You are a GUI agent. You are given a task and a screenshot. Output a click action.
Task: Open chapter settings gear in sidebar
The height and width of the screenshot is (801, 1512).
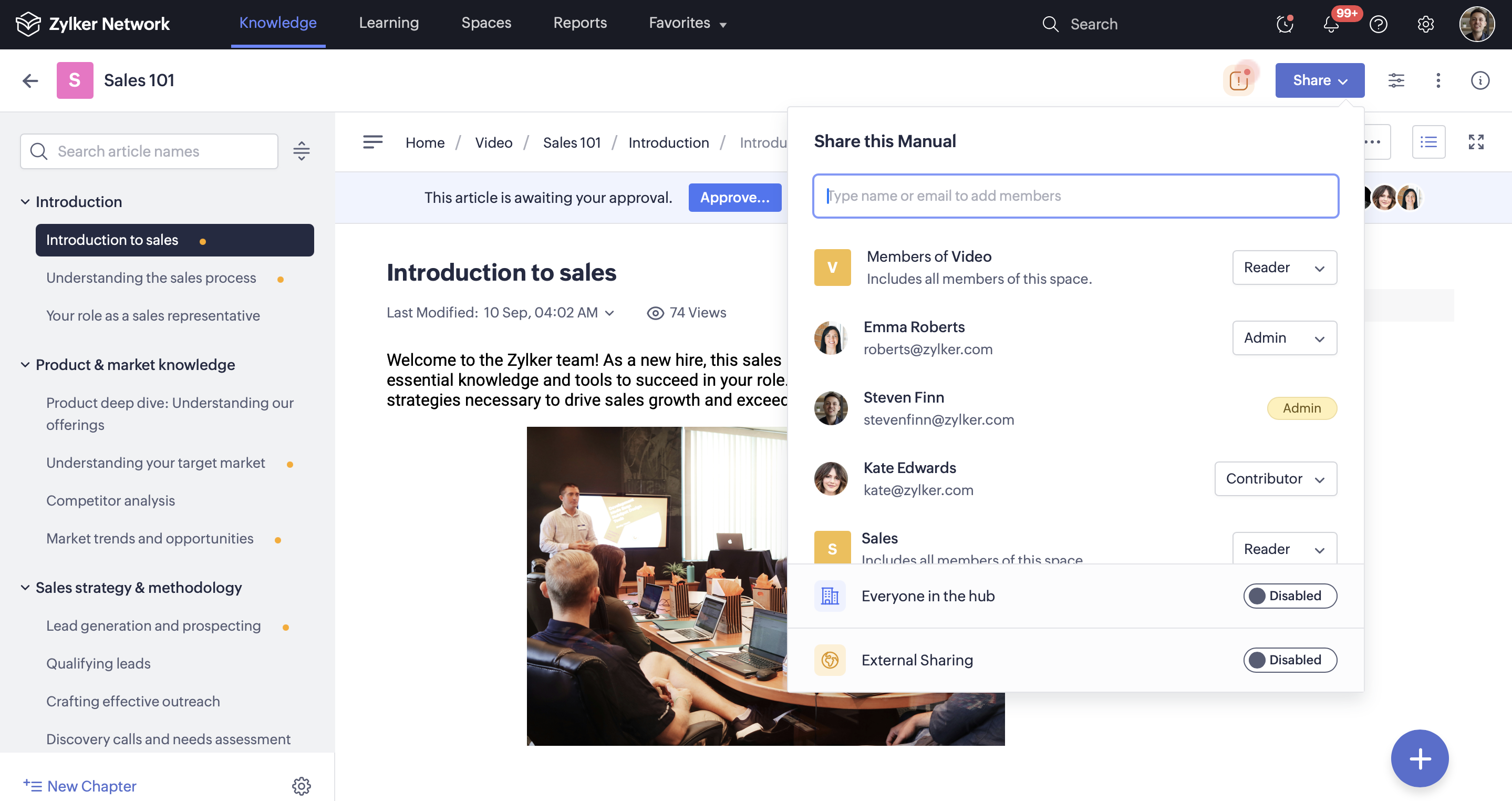pos(301,786)
